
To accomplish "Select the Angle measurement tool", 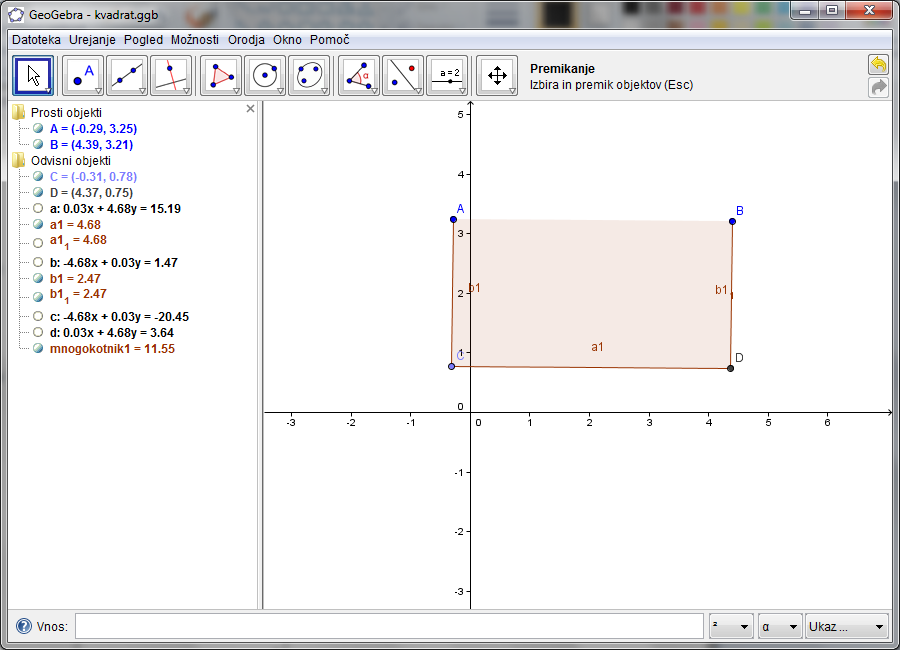I will coord(359,75).
